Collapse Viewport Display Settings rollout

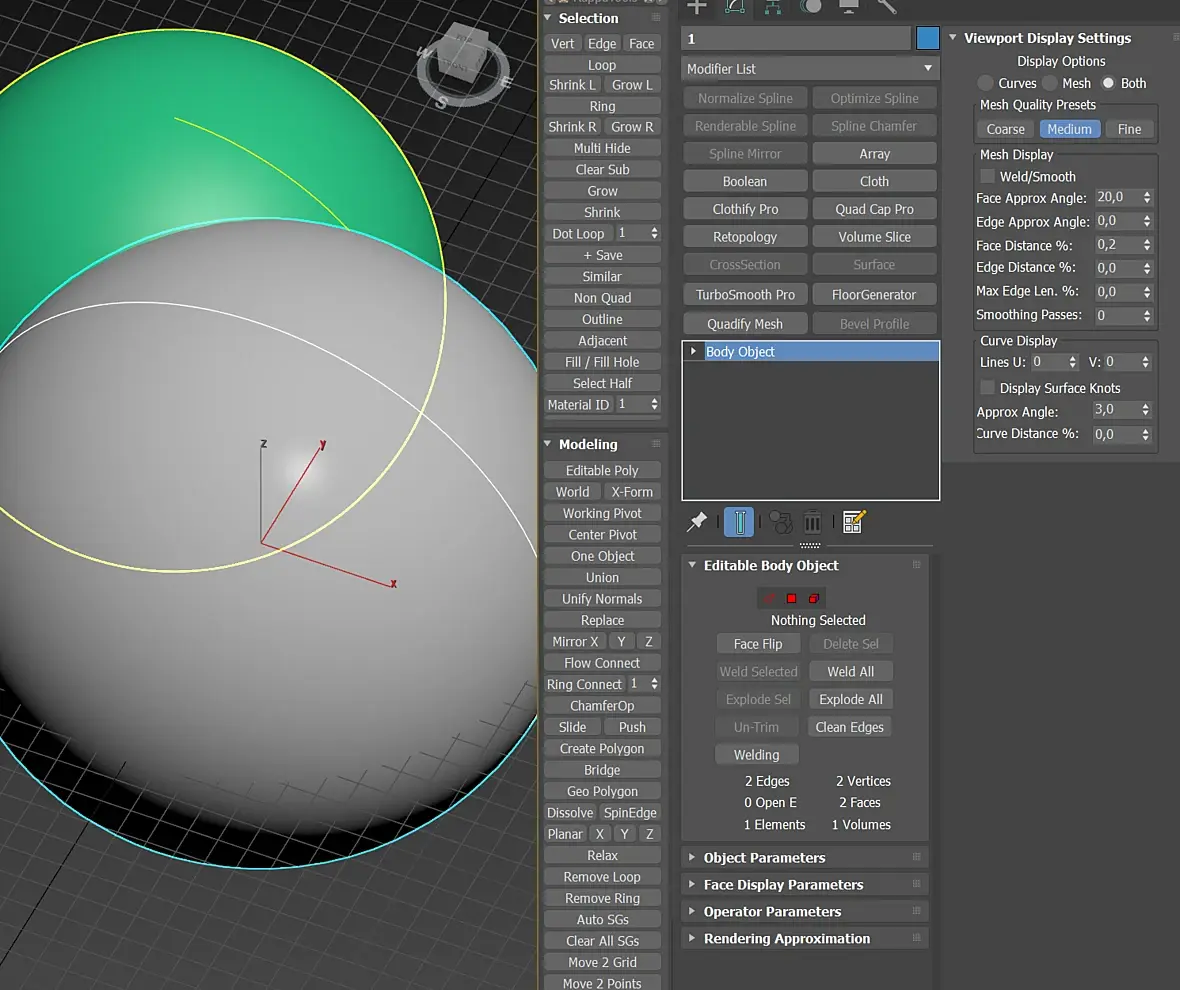tap(953, 37)
